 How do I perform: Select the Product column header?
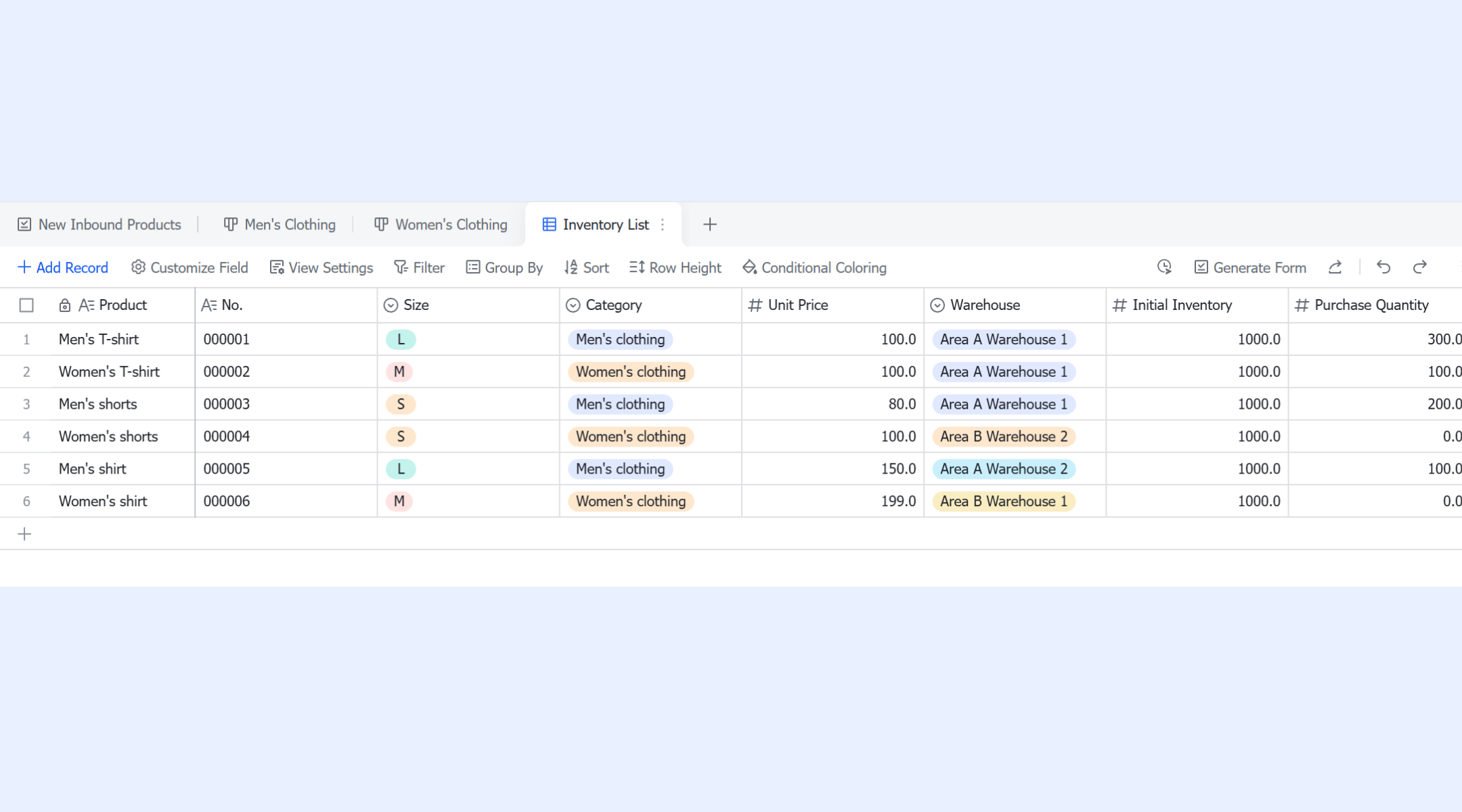pos(123,305)
